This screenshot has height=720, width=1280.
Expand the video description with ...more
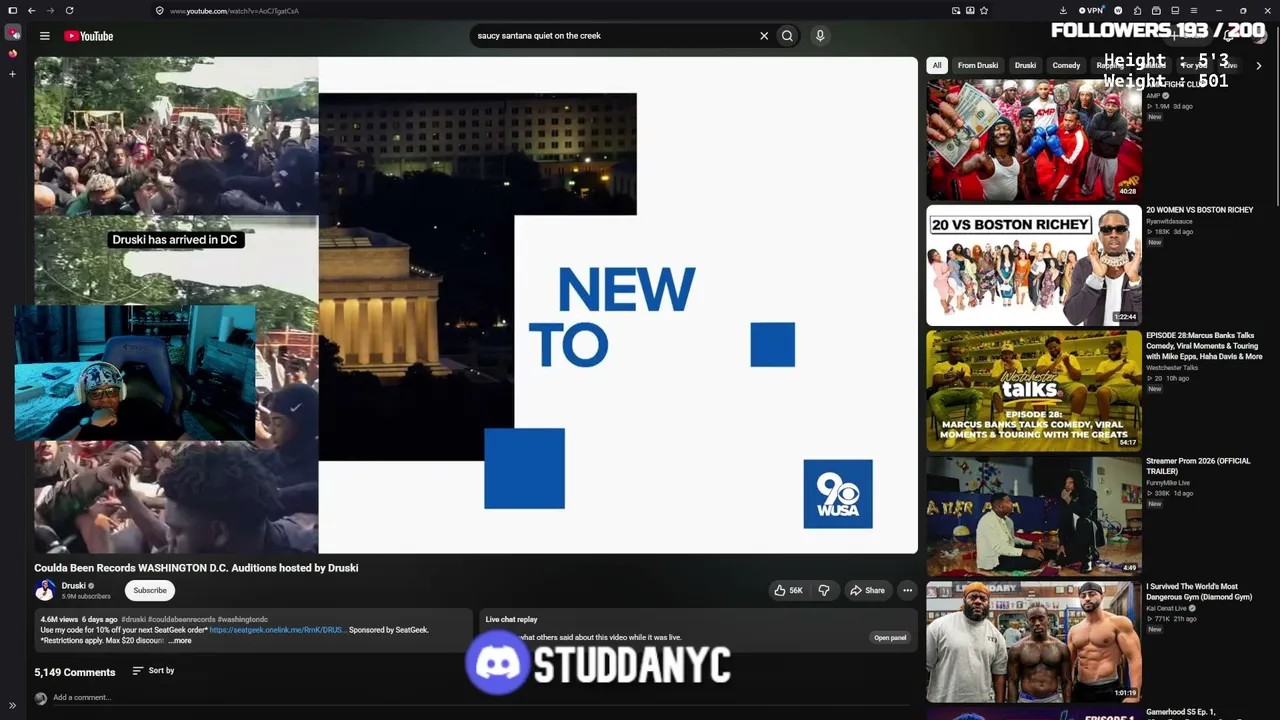coord(180,641)
